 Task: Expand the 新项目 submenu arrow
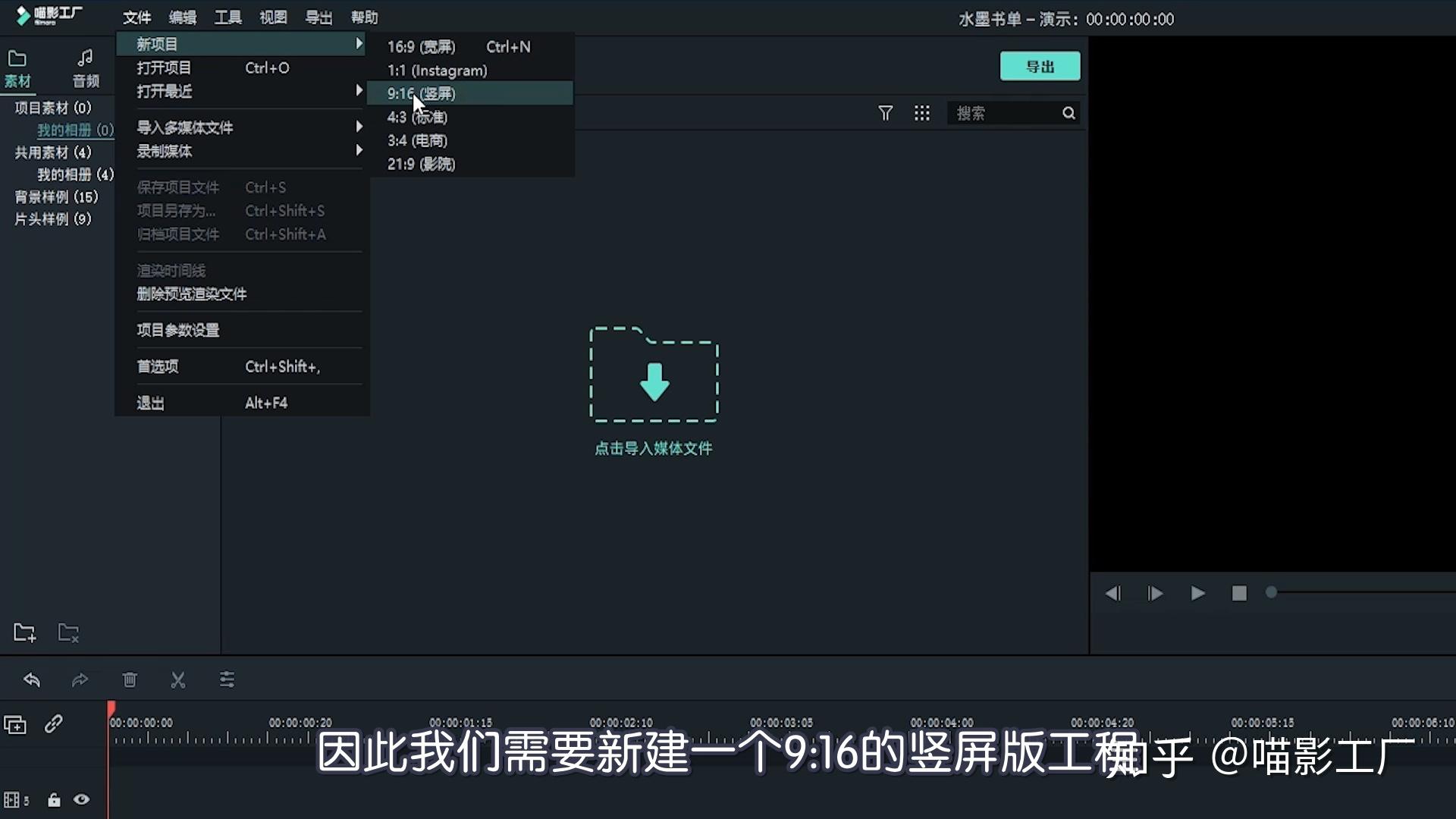coord(359,44)
